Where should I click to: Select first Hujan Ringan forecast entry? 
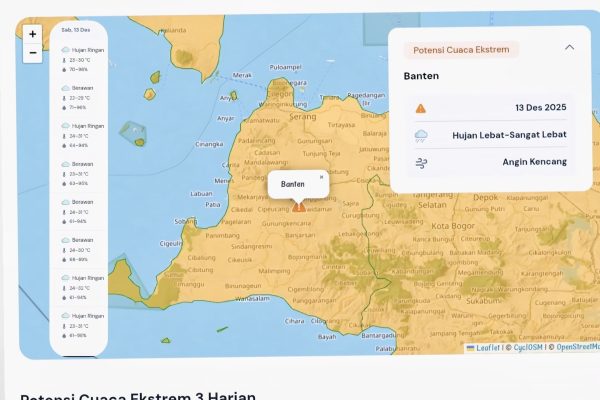tap(82, 49)
